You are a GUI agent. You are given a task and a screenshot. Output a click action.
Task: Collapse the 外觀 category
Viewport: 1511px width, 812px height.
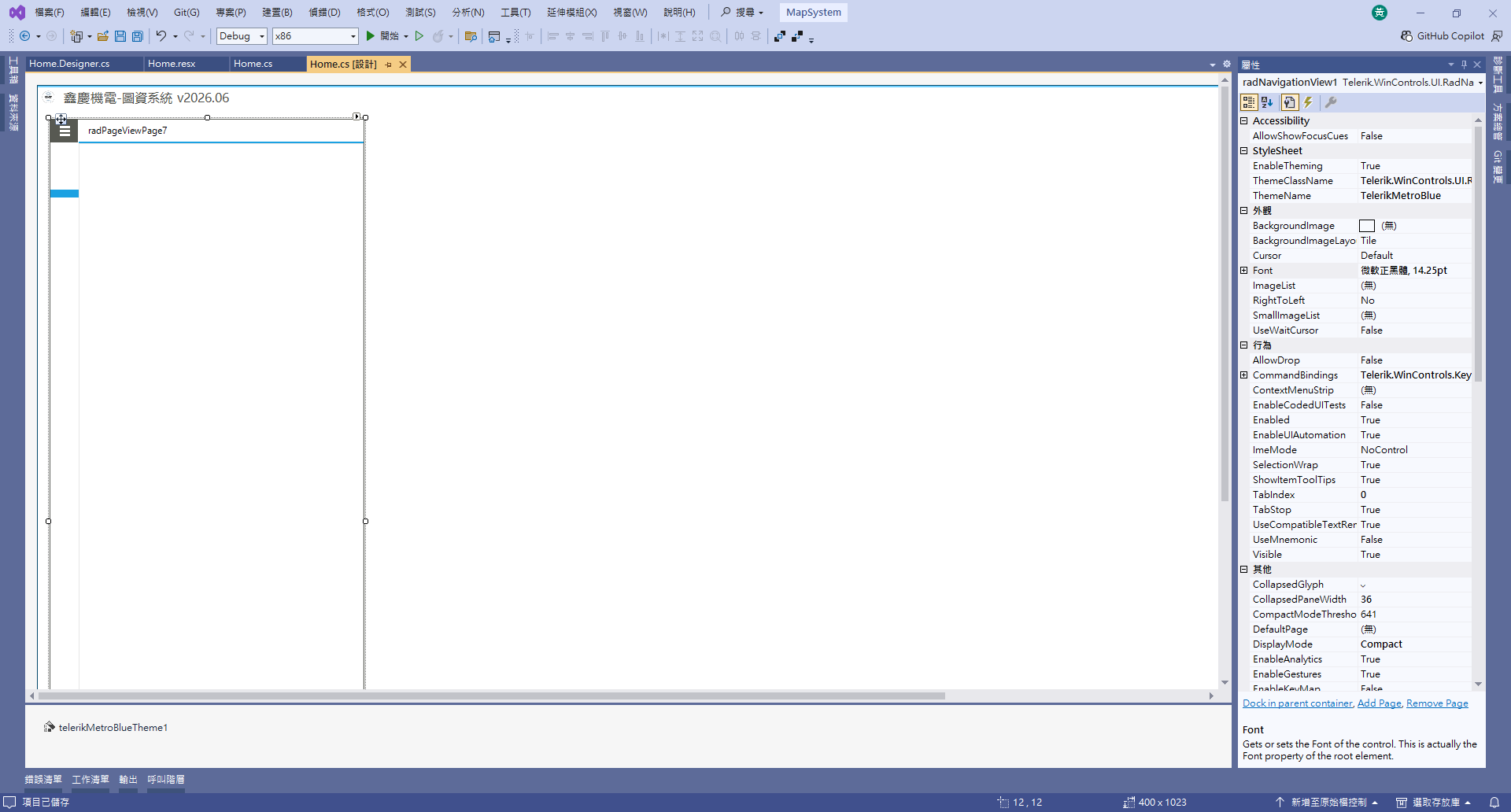1244,211
